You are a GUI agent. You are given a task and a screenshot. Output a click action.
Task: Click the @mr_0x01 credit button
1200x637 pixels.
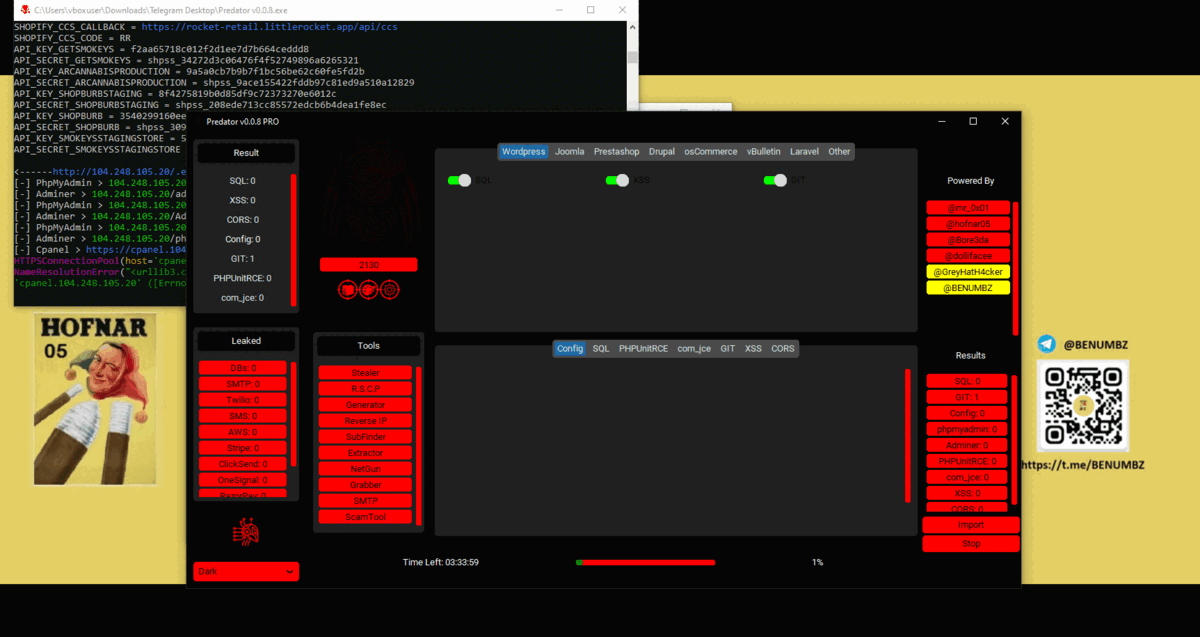968,208
